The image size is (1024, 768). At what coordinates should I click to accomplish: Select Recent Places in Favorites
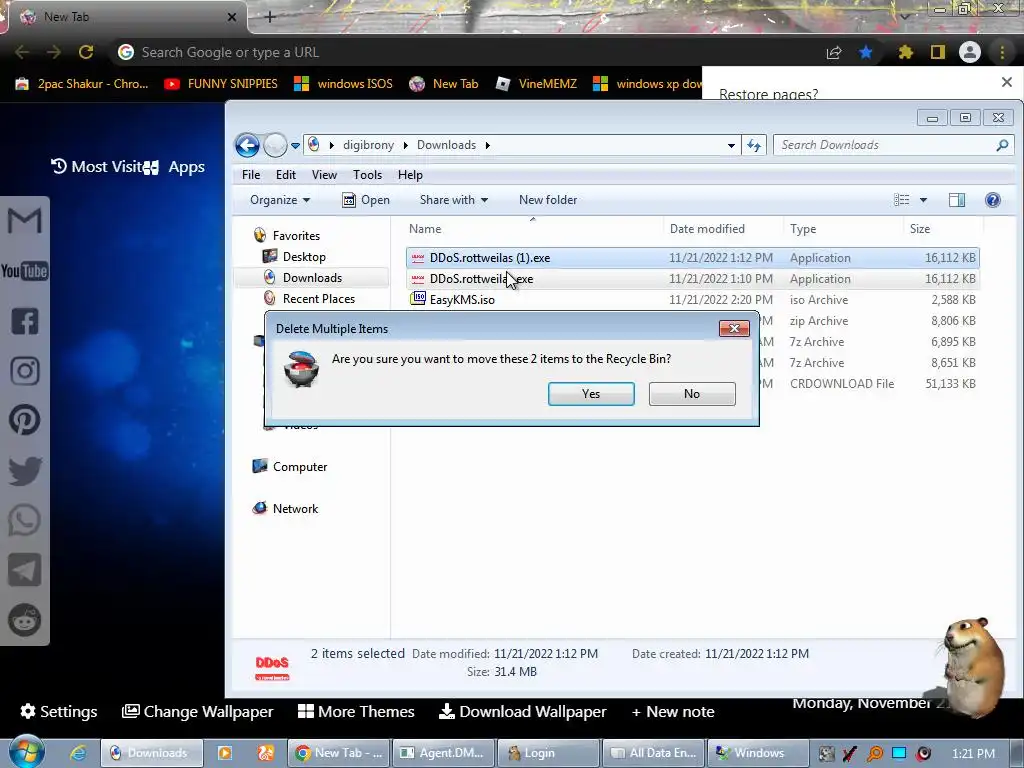point(318,298)
